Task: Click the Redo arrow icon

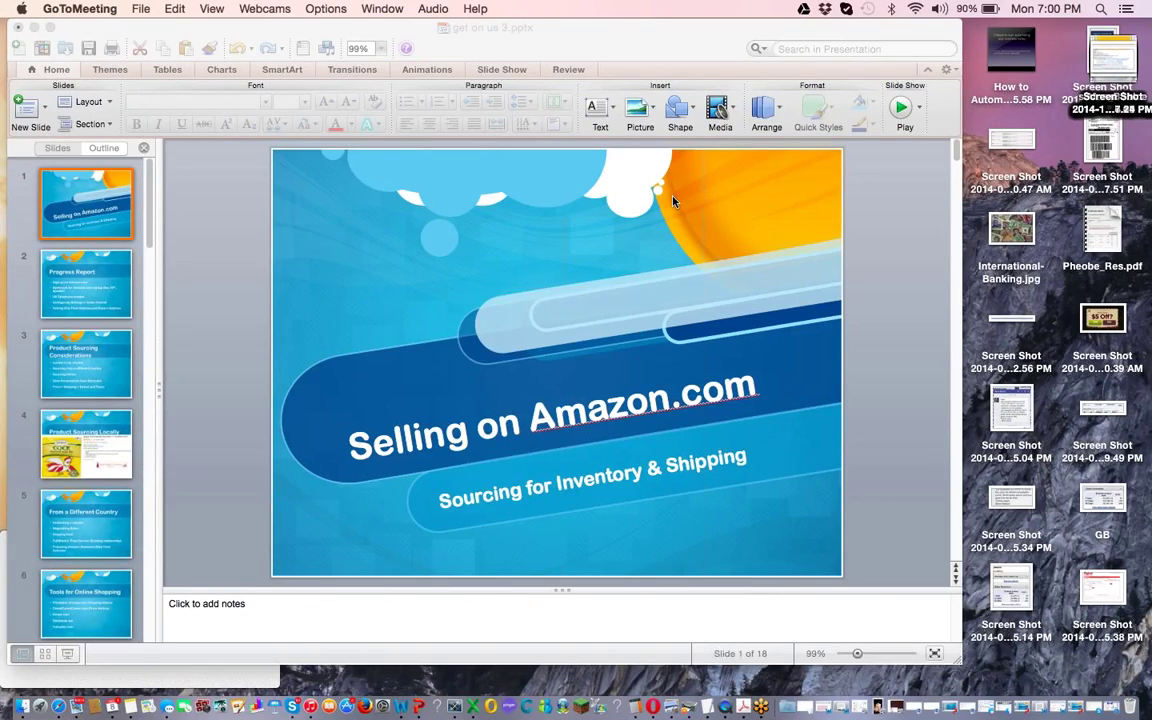Action: pos(267,48)
